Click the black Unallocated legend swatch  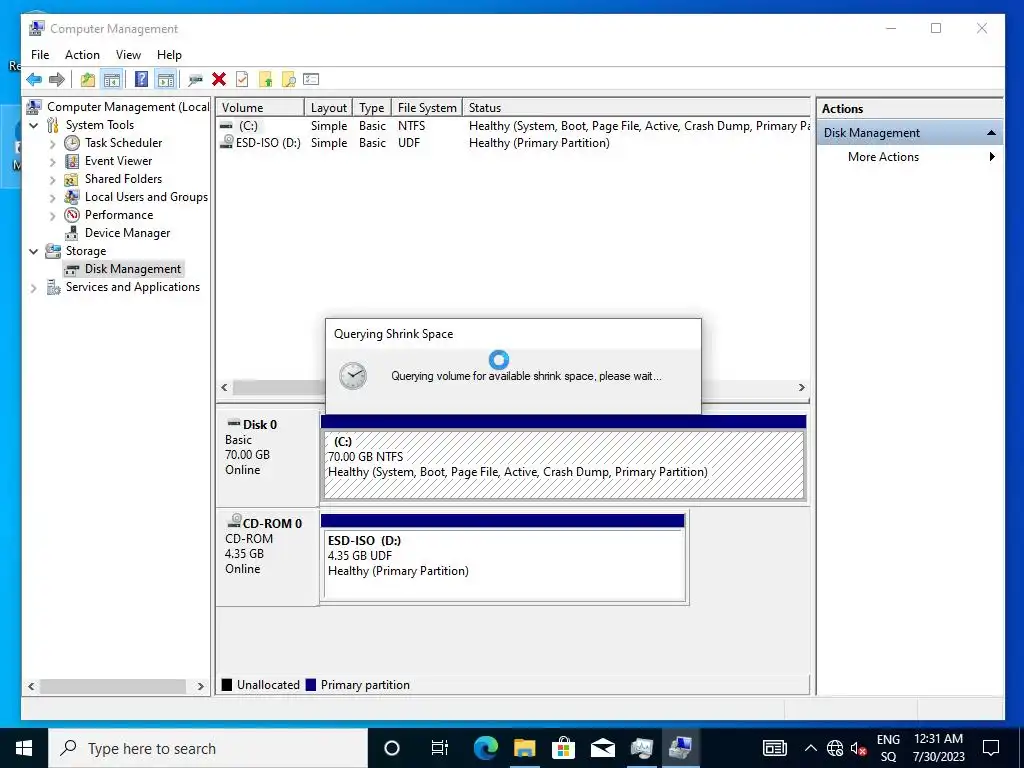coord(227,684)
